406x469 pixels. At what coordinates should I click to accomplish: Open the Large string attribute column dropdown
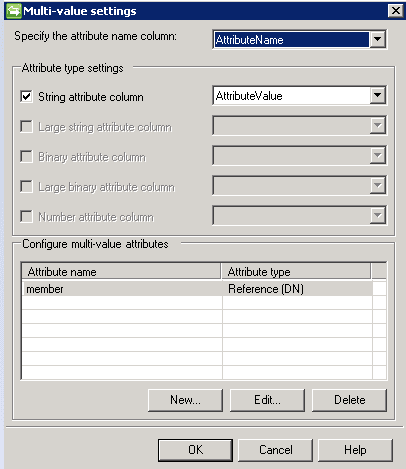pyautogui.click(x=299, y=126)
